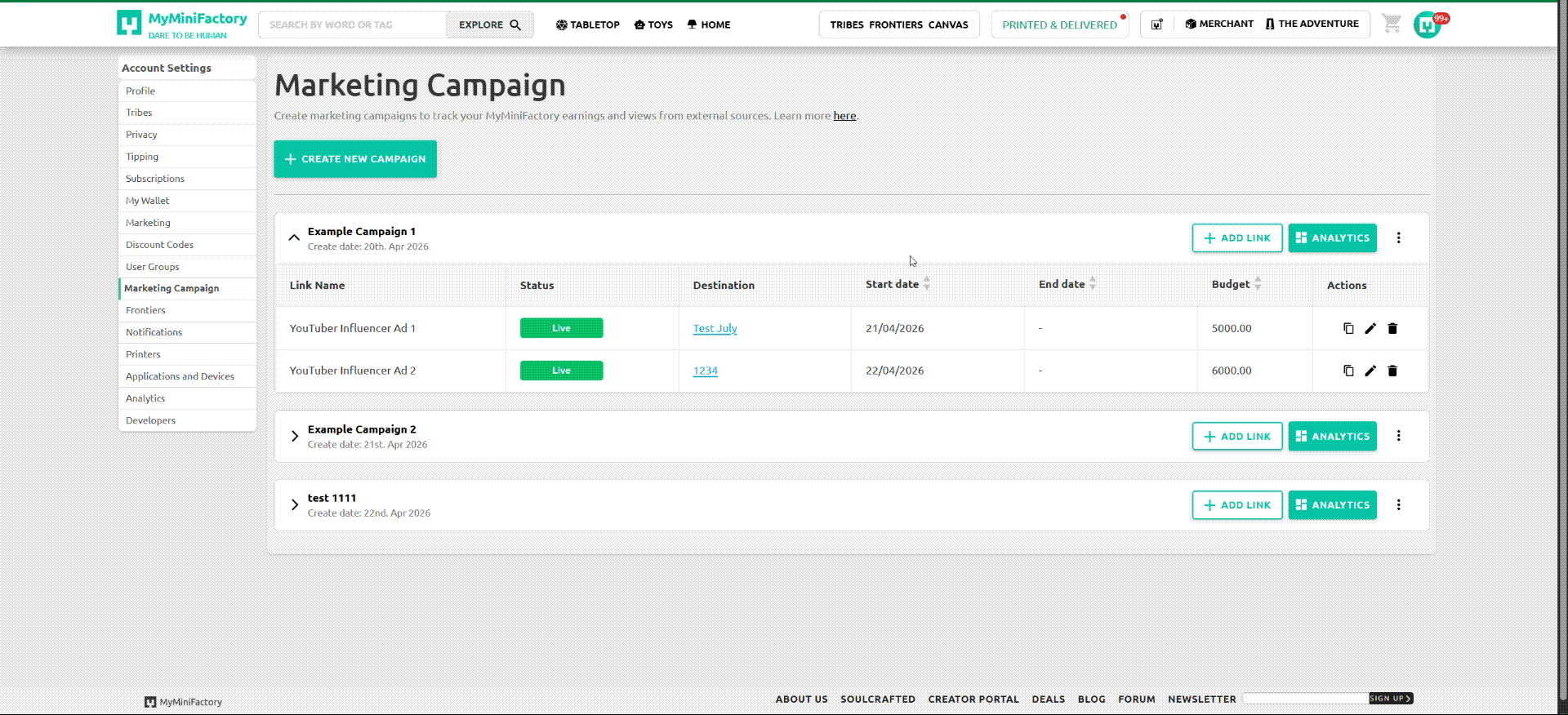Open Forum footer link
This screenshot has height=715, width=1568.
click(x=1137, y=699)
